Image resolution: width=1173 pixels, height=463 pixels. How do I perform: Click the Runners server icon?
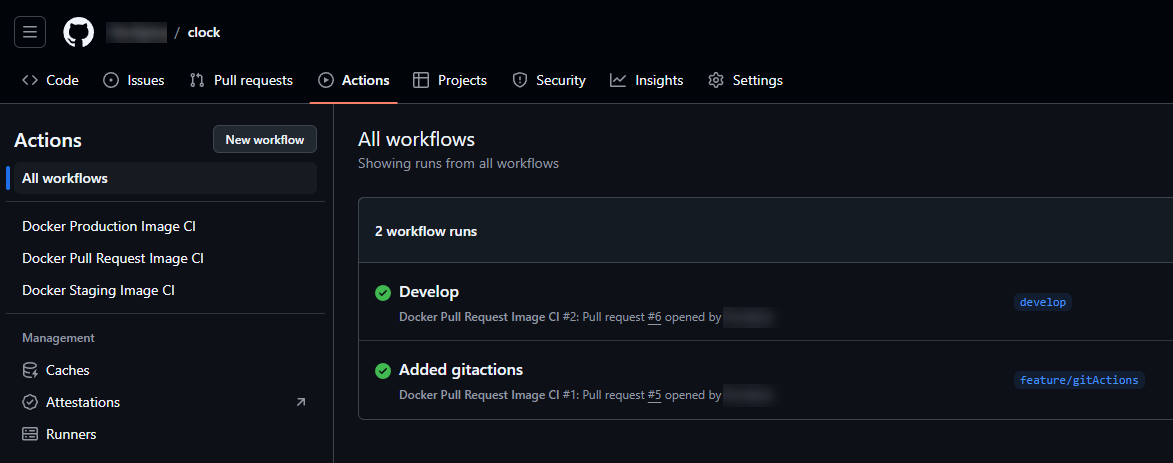coord(30,435)
